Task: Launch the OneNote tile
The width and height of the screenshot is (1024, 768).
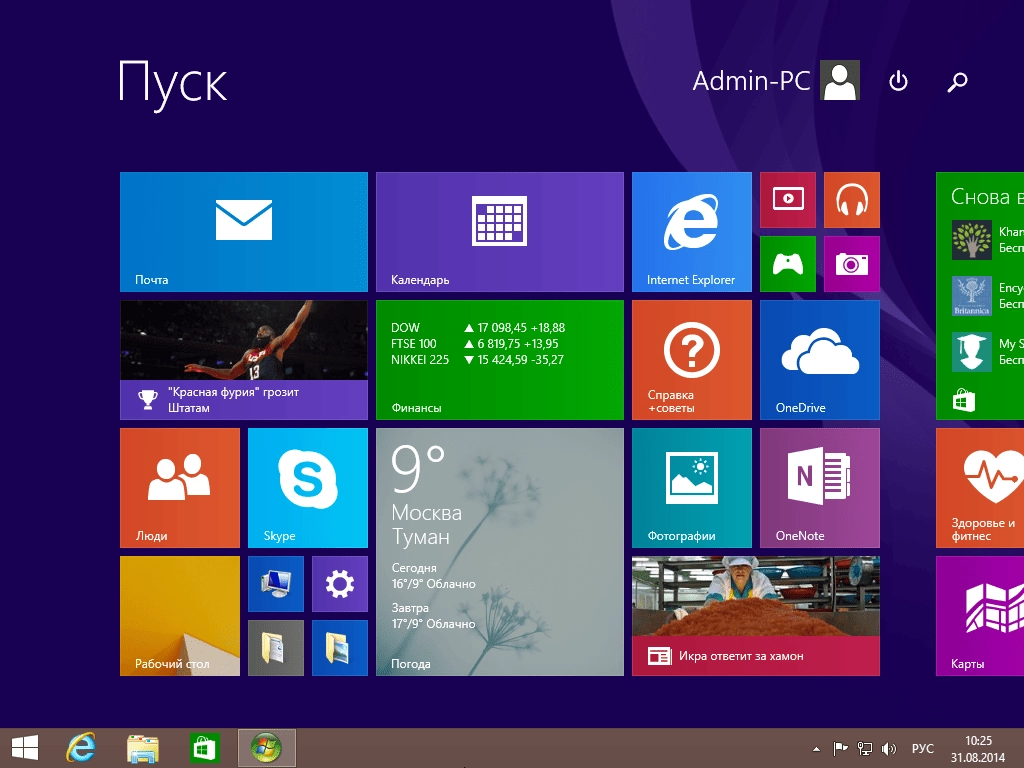Action: [820, 488]
